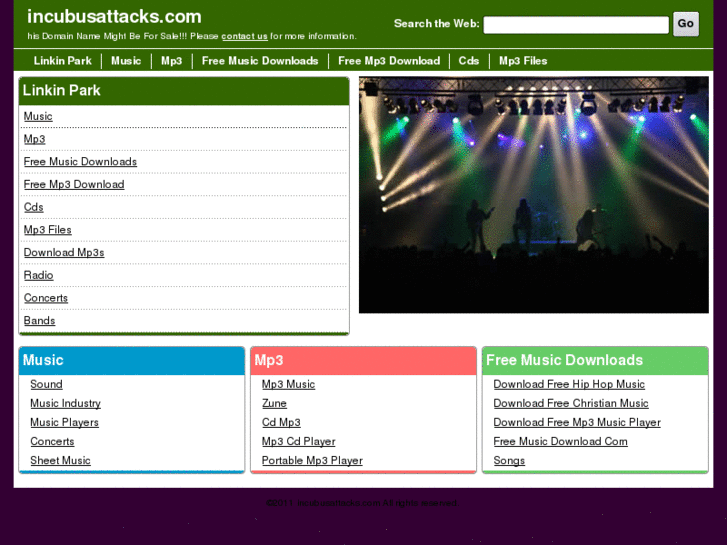Open Mp3 Files link in Linkin Park list

[48, 230]
